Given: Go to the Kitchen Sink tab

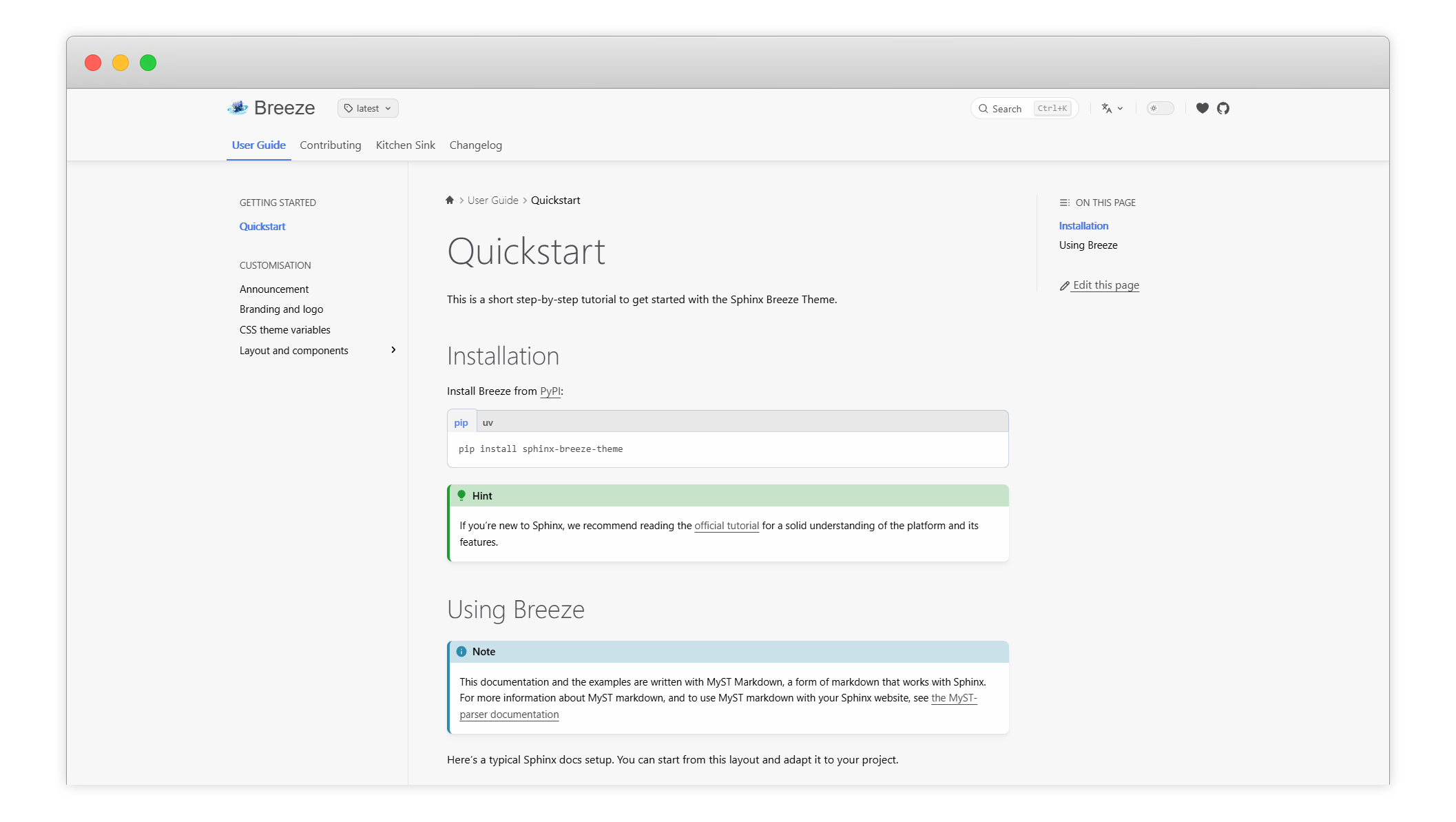Looking at the screenshot, I should [x=405, y=145].
